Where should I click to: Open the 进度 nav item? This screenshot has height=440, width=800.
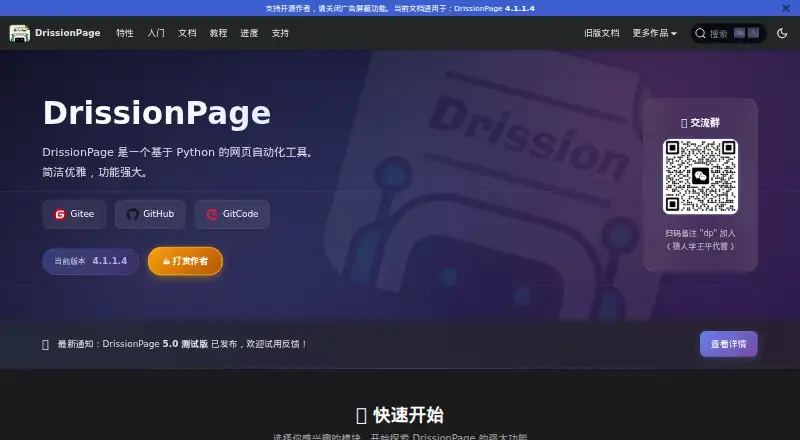(x=249, y=33)
